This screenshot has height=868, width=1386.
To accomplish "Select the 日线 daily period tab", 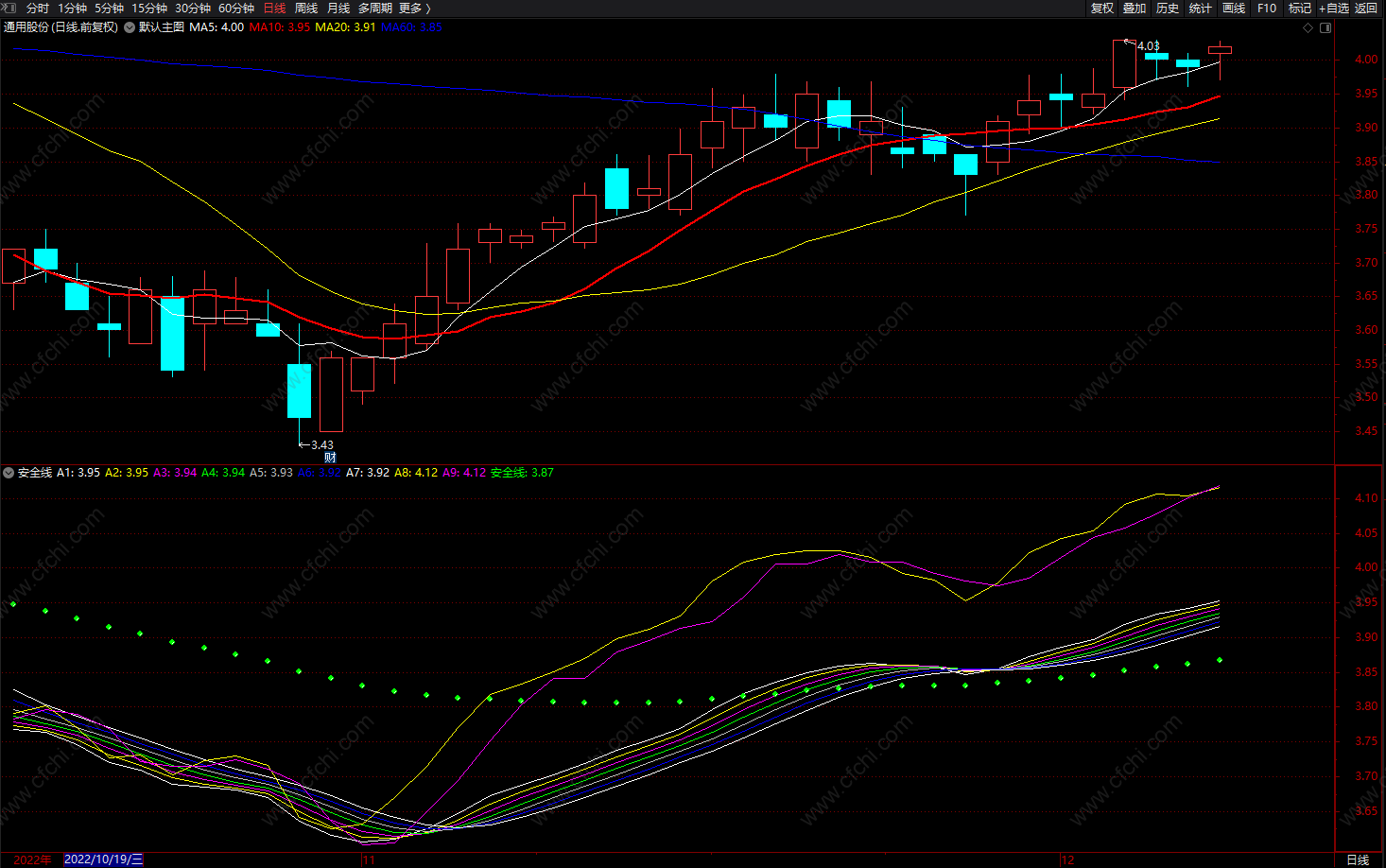I will pos(274,9).
